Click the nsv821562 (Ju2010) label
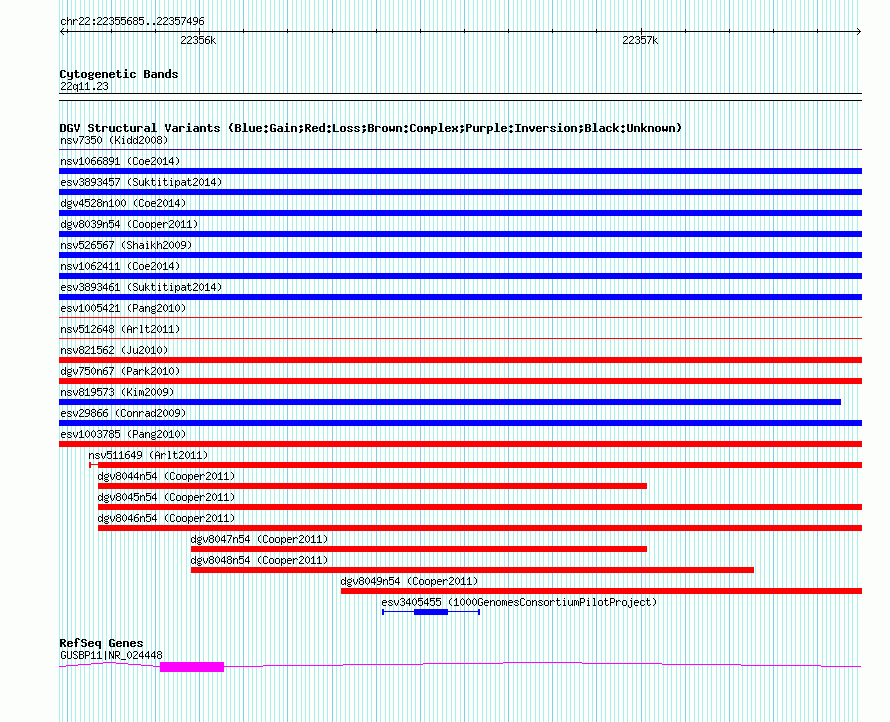 [x=114, y=350]
